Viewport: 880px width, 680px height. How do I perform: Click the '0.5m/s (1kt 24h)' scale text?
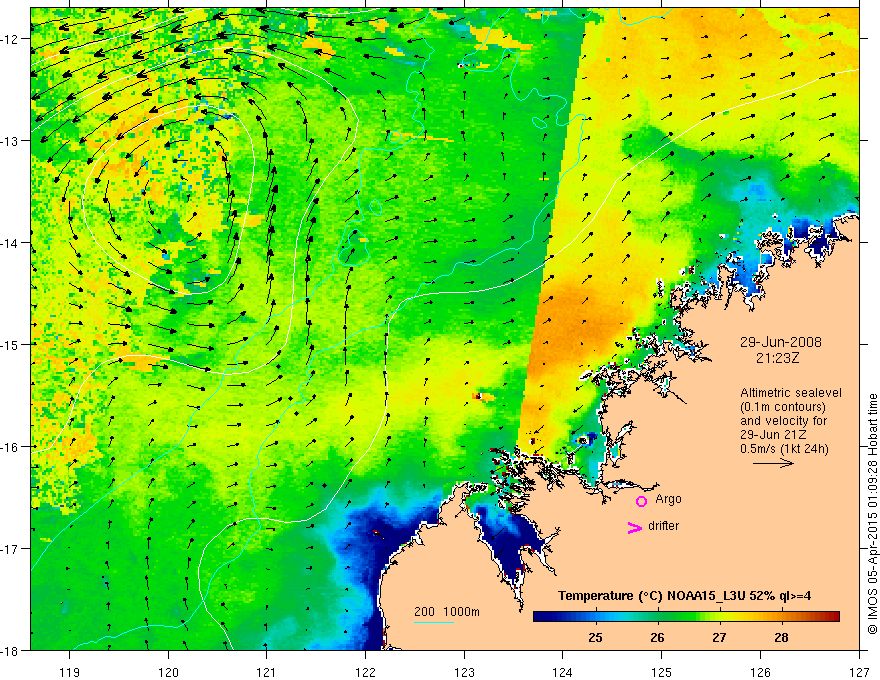tap(785, 449)
